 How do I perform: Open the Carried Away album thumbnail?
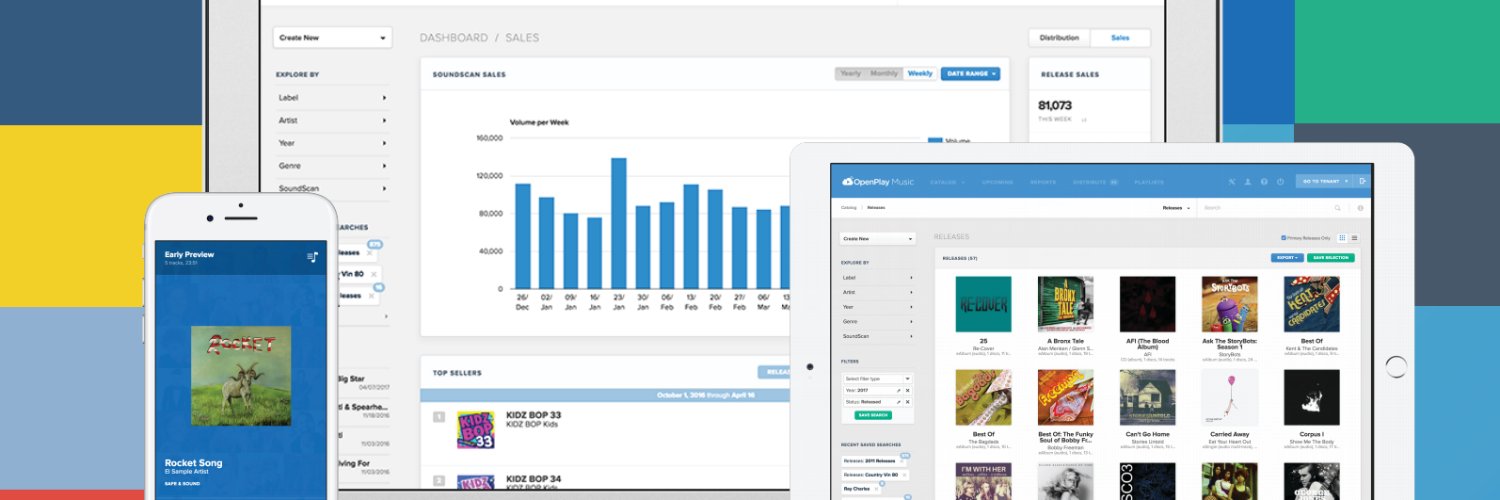1229,398
